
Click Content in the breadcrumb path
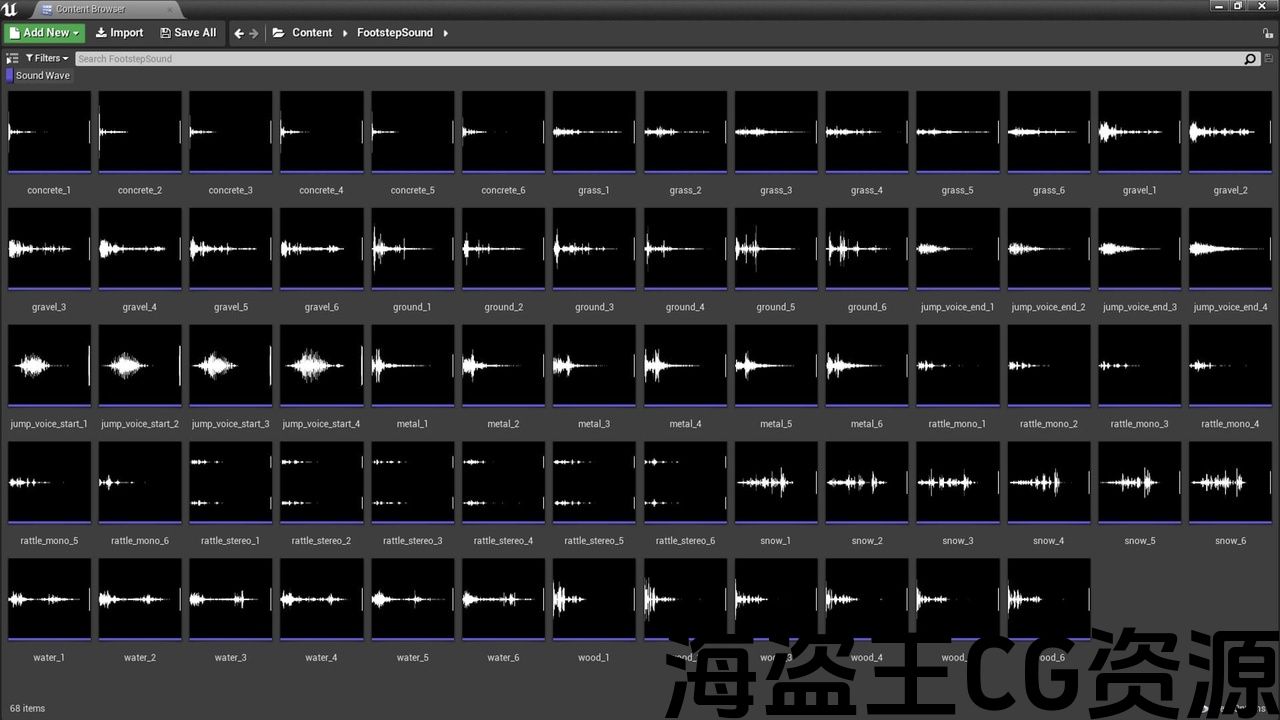click(x=312, y=33)
